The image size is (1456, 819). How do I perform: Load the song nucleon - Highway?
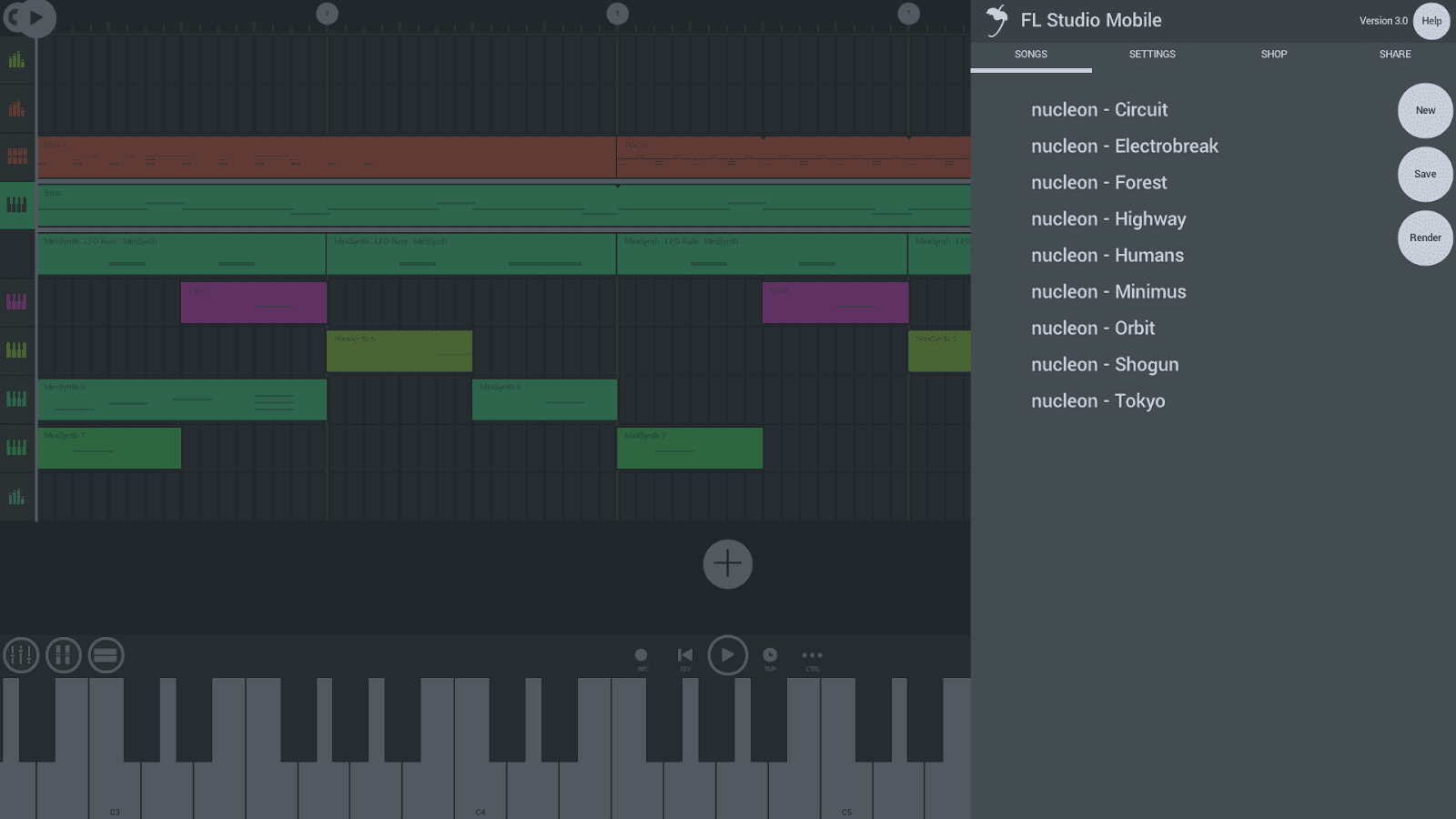1108,219
